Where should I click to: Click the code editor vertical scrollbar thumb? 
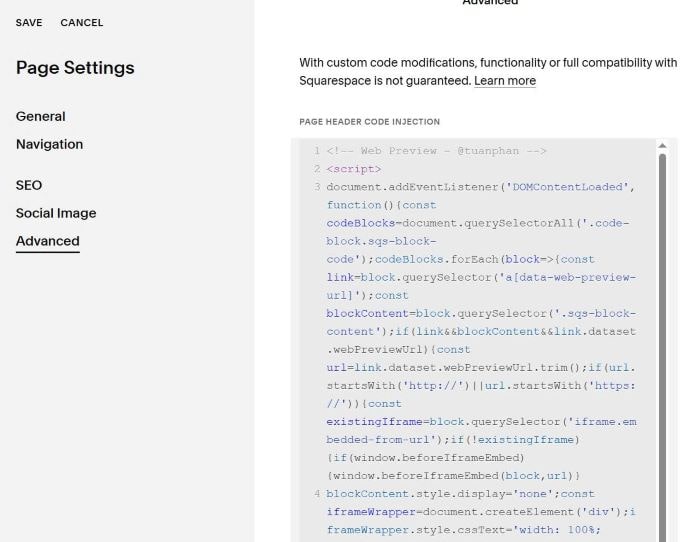(x=662, y=348)
